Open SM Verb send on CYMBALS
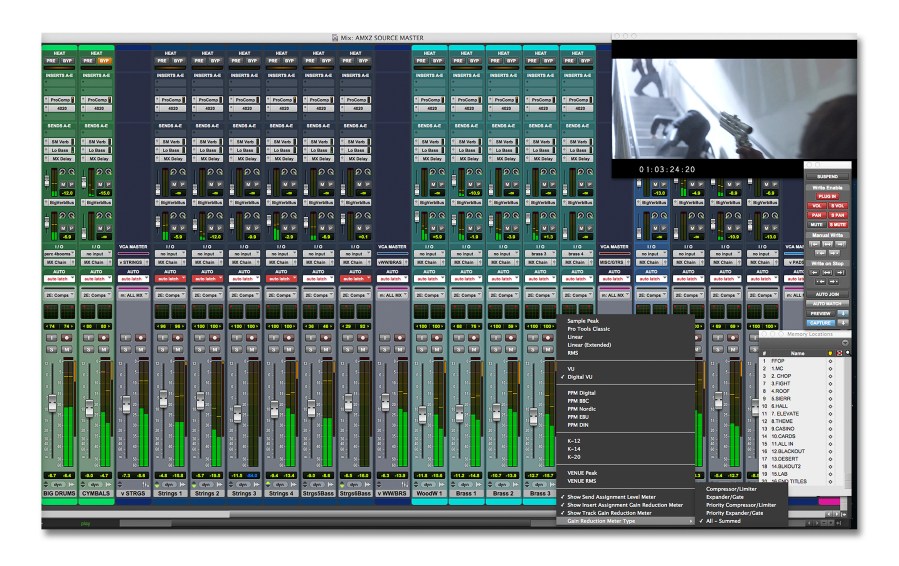 click(x=97, y=142)
